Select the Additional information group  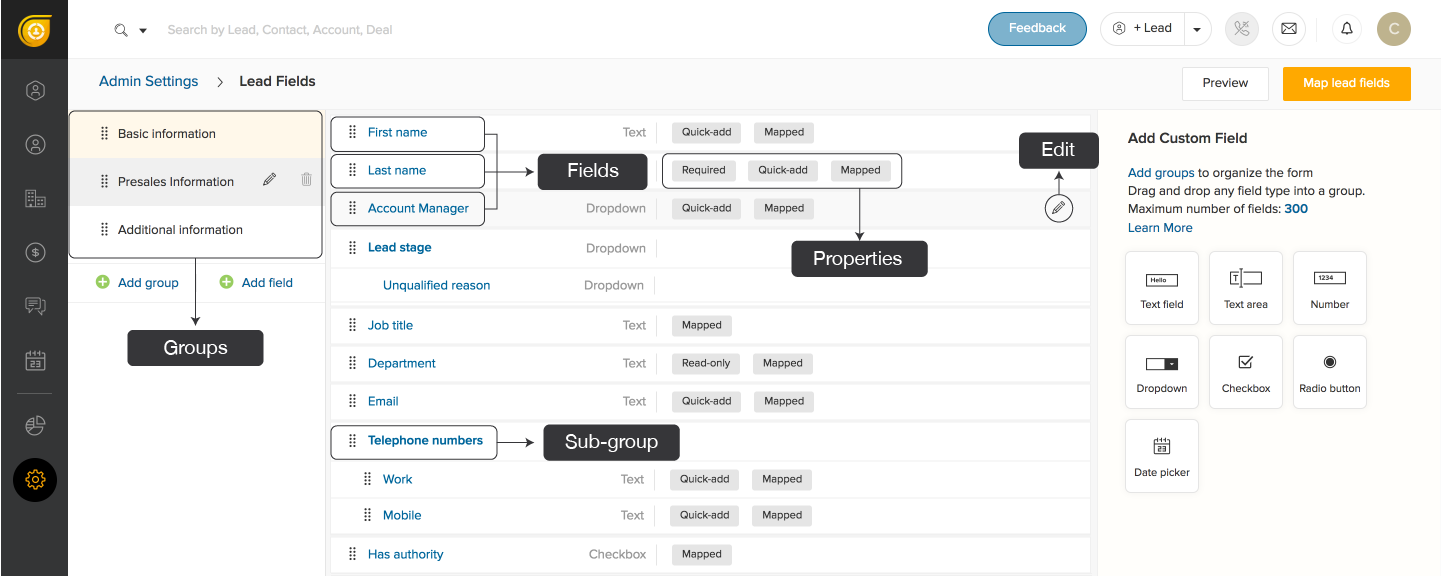tap(180, 230)
